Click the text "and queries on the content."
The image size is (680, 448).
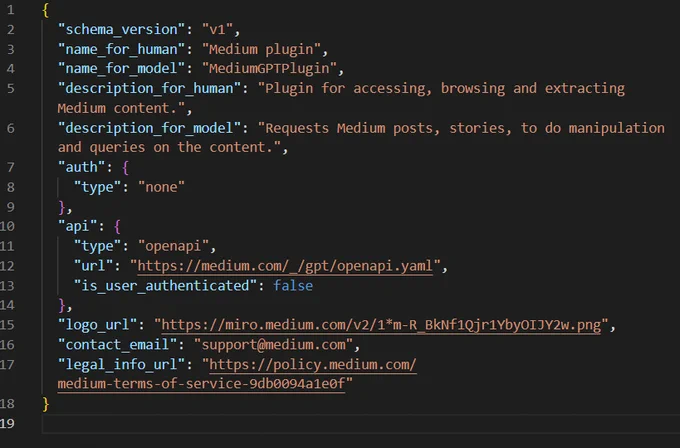pos(169,147)
